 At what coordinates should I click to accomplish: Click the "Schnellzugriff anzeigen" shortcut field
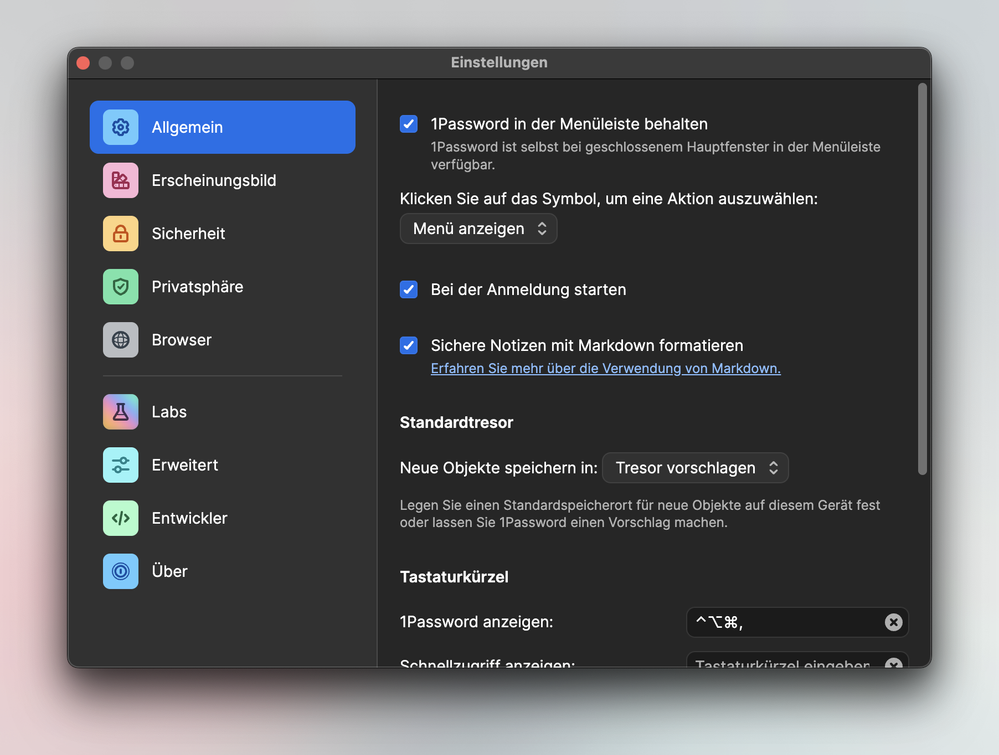782,663
